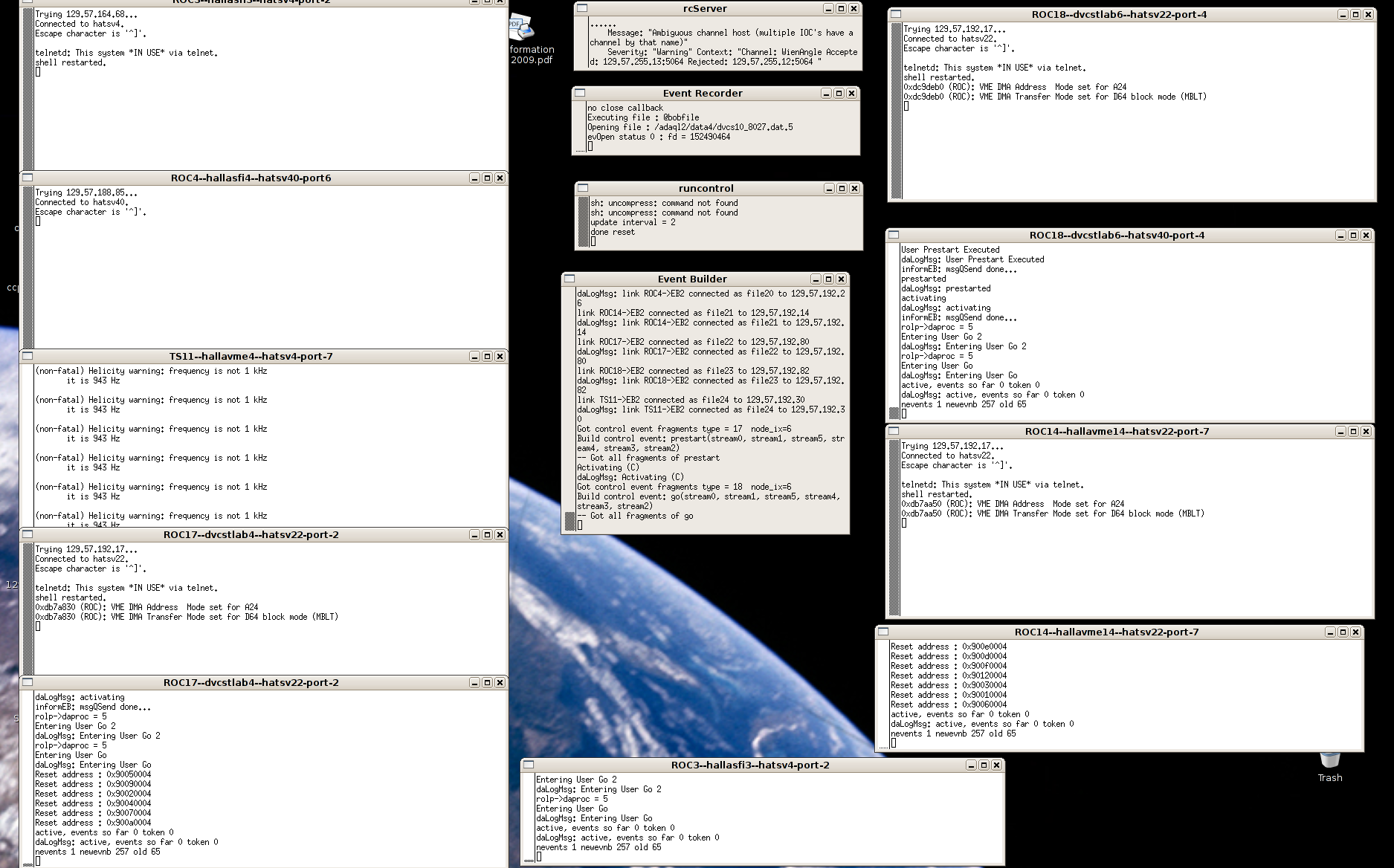Viewport: 1394px width, 868px height.
Task: Click scrollbar of ROC17 telnet terminal
Action: coord(28,609)
